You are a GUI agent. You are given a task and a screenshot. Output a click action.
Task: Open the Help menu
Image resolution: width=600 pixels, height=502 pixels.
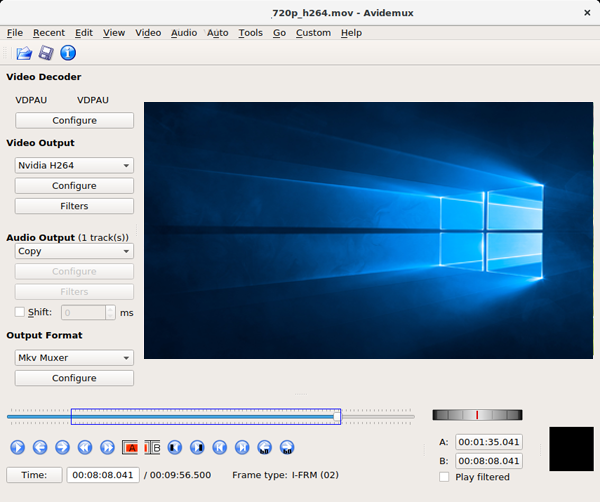pyautogui.click(x=351, y=33)
